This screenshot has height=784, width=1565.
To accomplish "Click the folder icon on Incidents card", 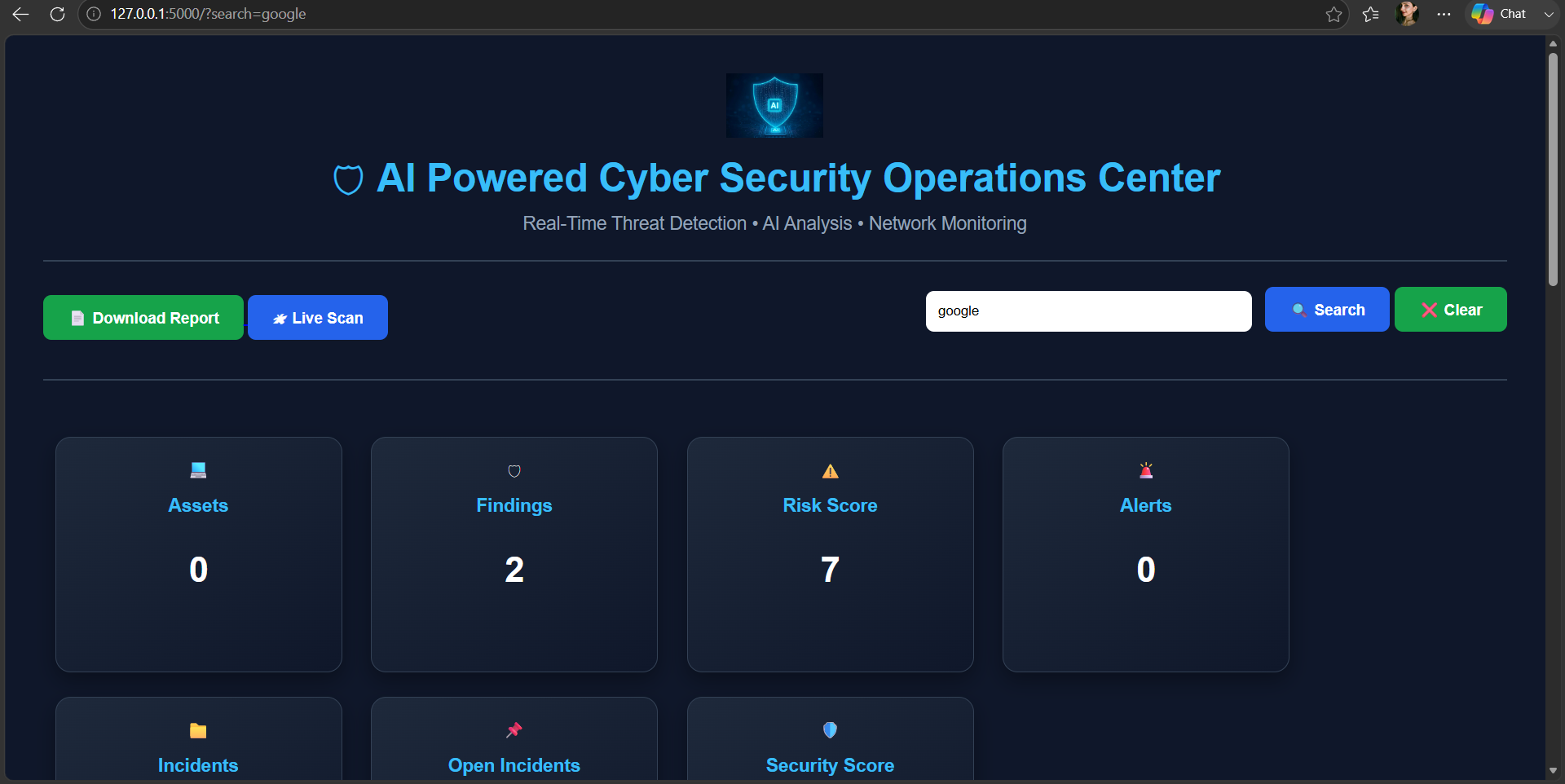I will click(198, 730).
